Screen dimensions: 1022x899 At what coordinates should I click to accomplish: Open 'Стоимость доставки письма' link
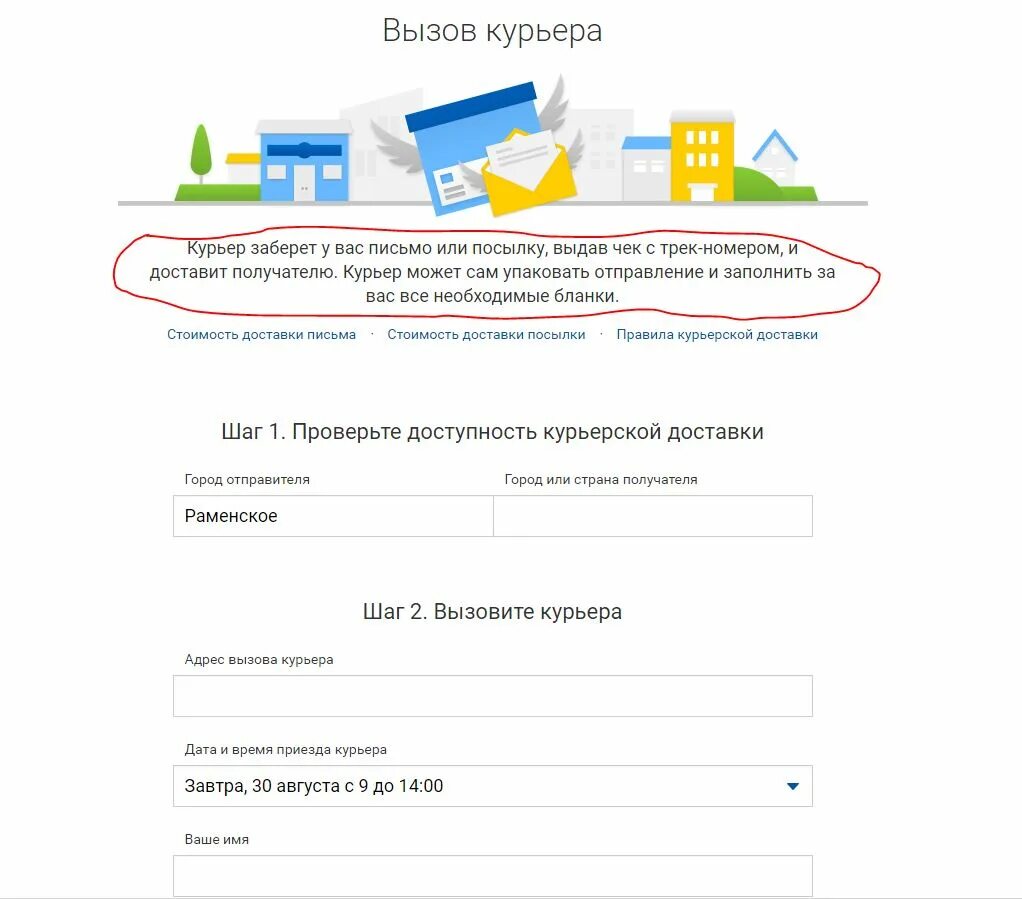tap(261, 334)
